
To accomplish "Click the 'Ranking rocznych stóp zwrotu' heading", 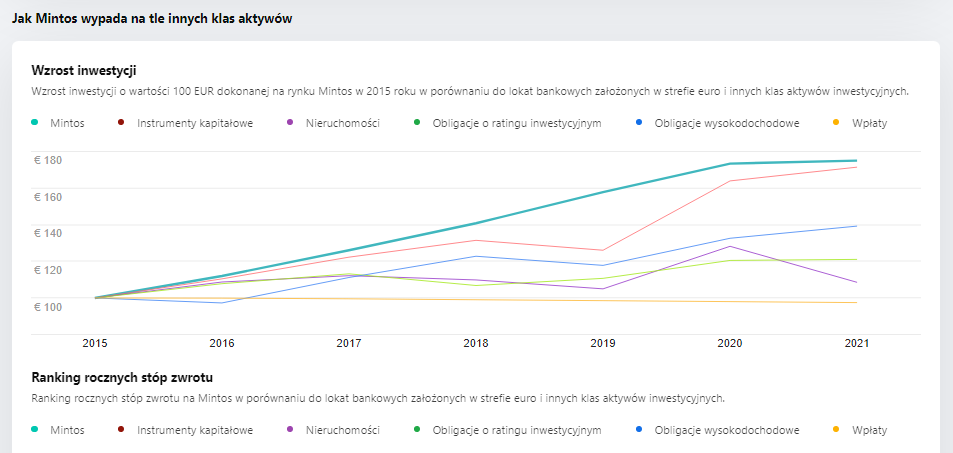I will pyautogui.click(x=122, y=378).
